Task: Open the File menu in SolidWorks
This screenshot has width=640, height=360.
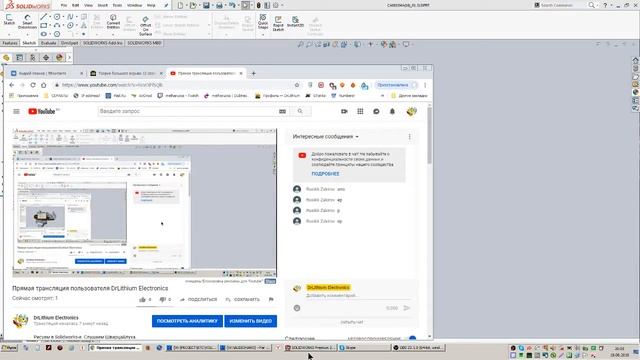Action: (x=64, y=5)
